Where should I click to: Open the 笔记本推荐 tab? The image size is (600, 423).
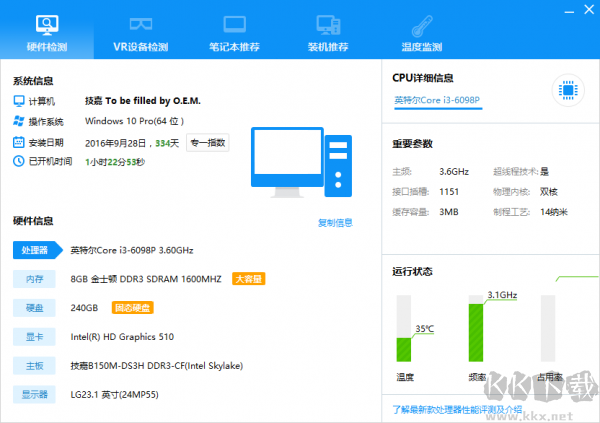(x=234, y=33)
